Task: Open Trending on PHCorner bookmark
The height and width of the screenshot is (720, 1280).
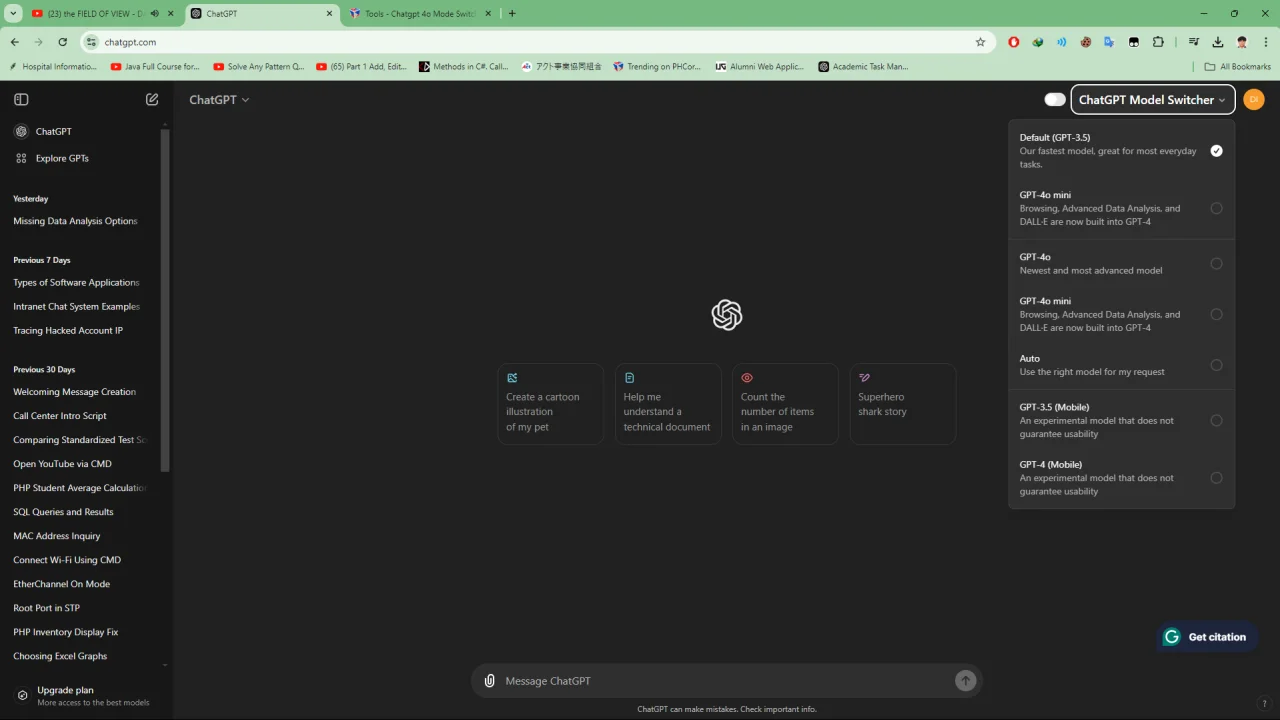Action: tap(657, 67)
